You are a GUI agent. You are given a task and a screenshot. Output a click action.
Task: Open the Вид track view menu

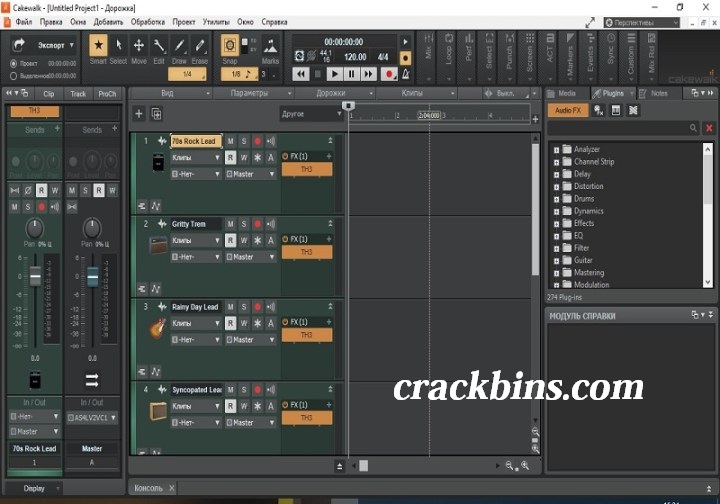[x=171, y=93]
